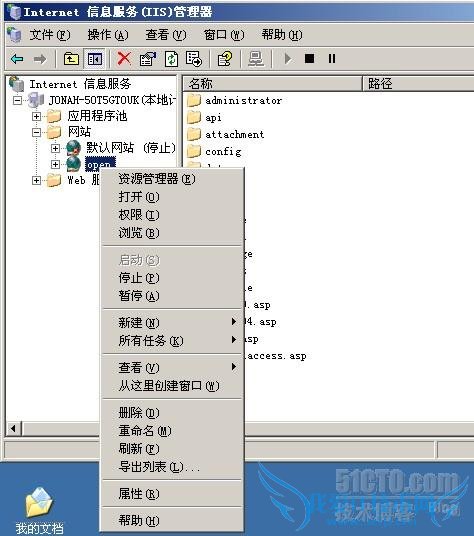Choose 浏览(B) from context menu
The height and width of the screenshot is (536, 474).
172,233
